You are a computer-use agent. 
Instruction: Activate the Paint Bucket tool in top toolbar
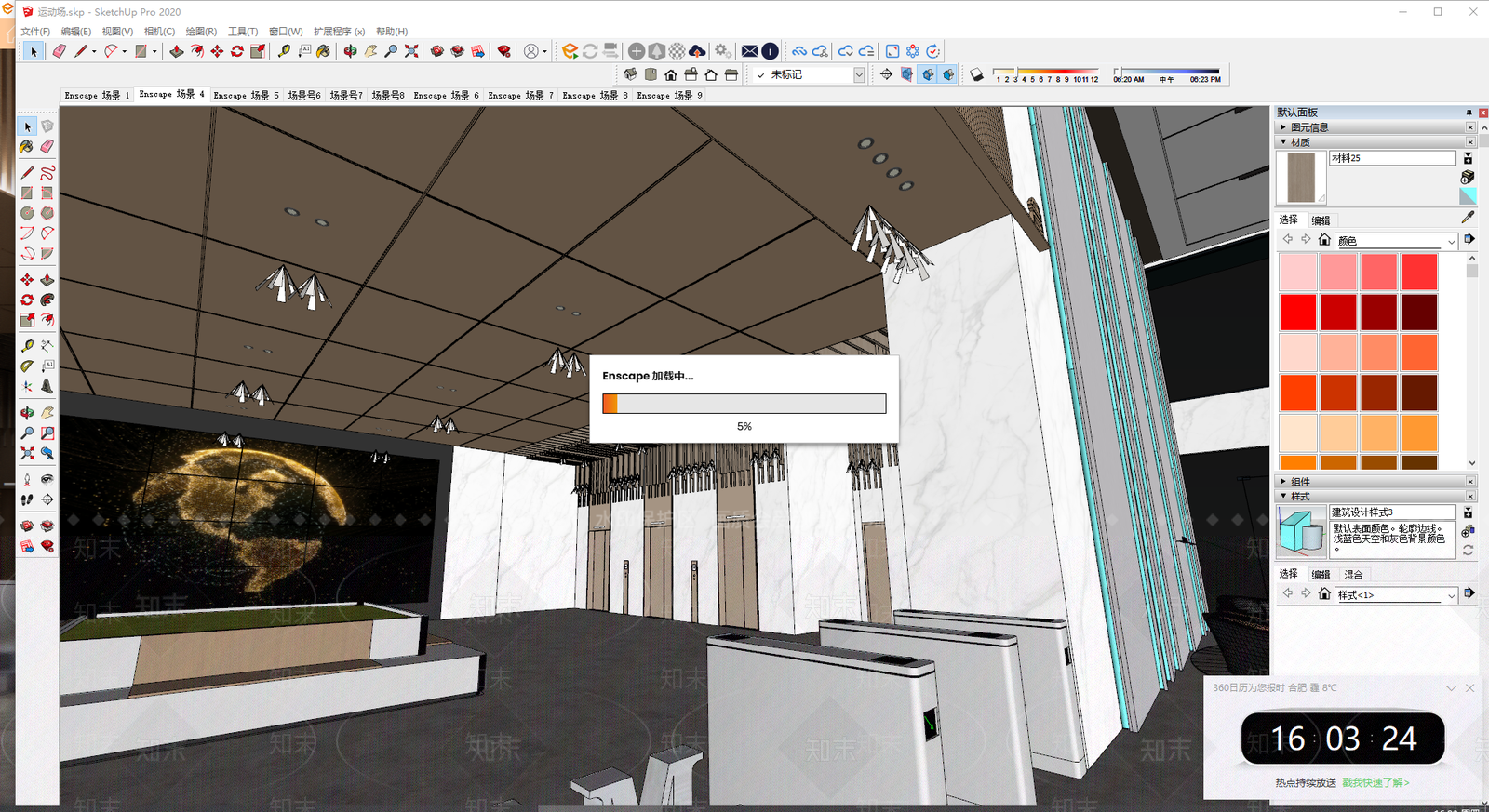pos(323,51)
